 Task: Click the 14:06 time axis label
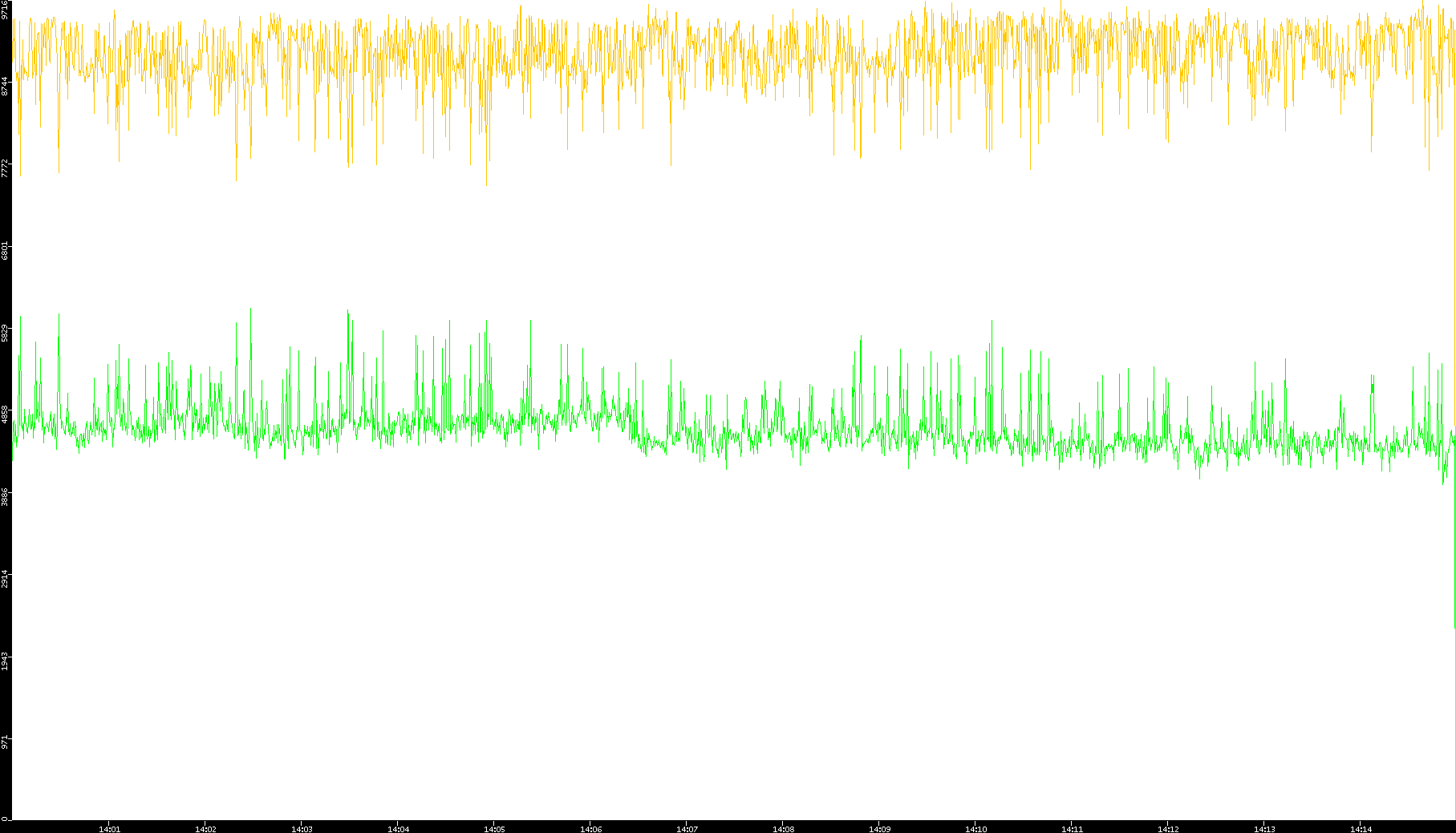point(590,828)
